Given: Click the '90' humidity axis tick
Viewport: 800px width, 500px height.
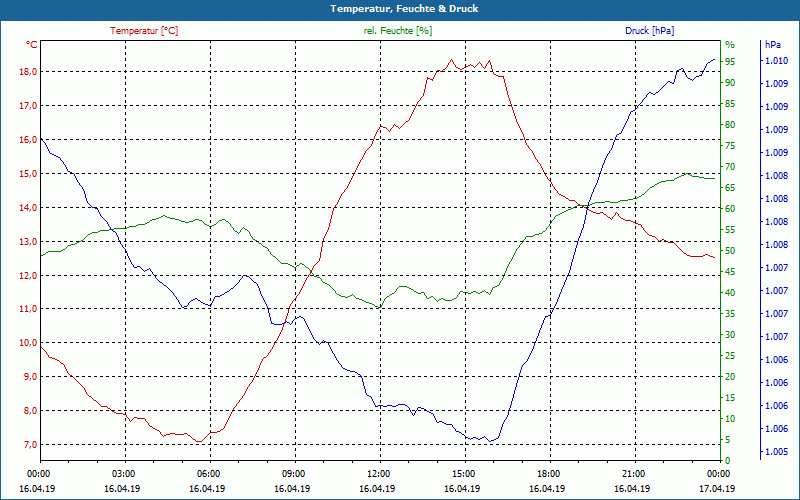Looking at the screenshot, I should (730, 83).
